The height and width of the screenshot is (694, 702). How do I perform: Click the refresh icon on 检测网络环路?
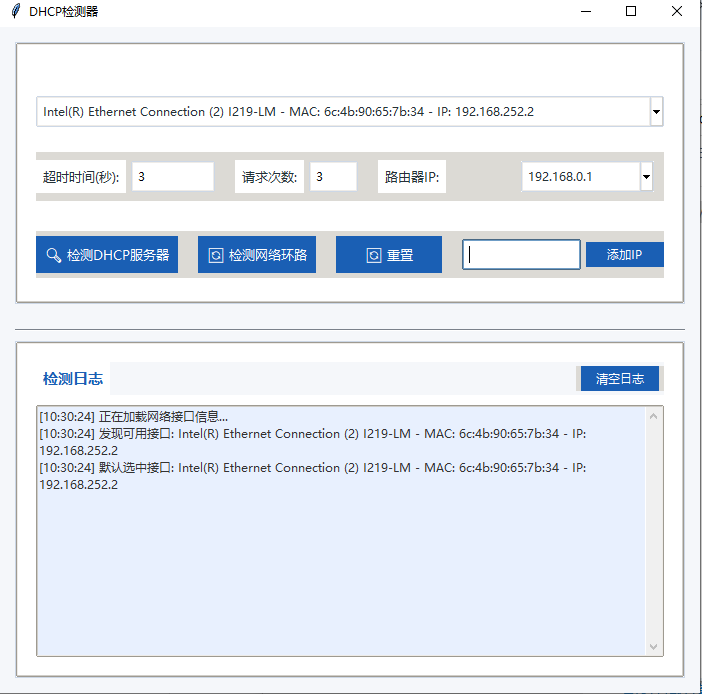pos(216,255)
